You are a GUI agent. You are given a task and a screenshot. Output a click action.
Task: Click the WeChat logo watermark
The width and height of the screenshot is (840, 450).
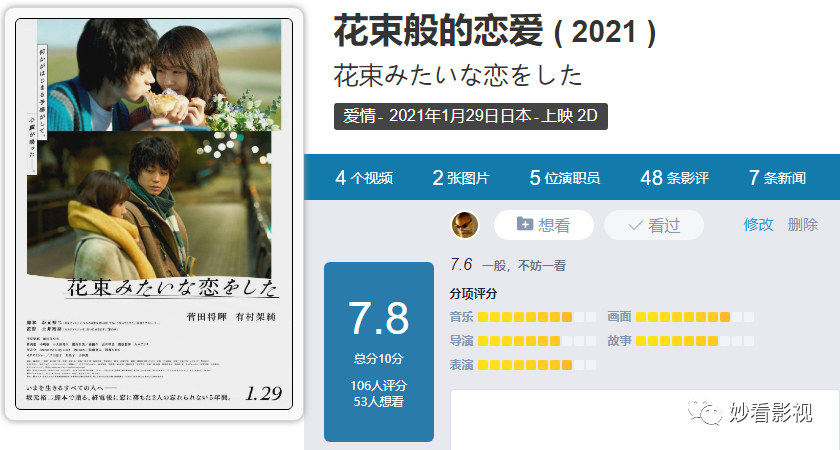tap(705, 411)
